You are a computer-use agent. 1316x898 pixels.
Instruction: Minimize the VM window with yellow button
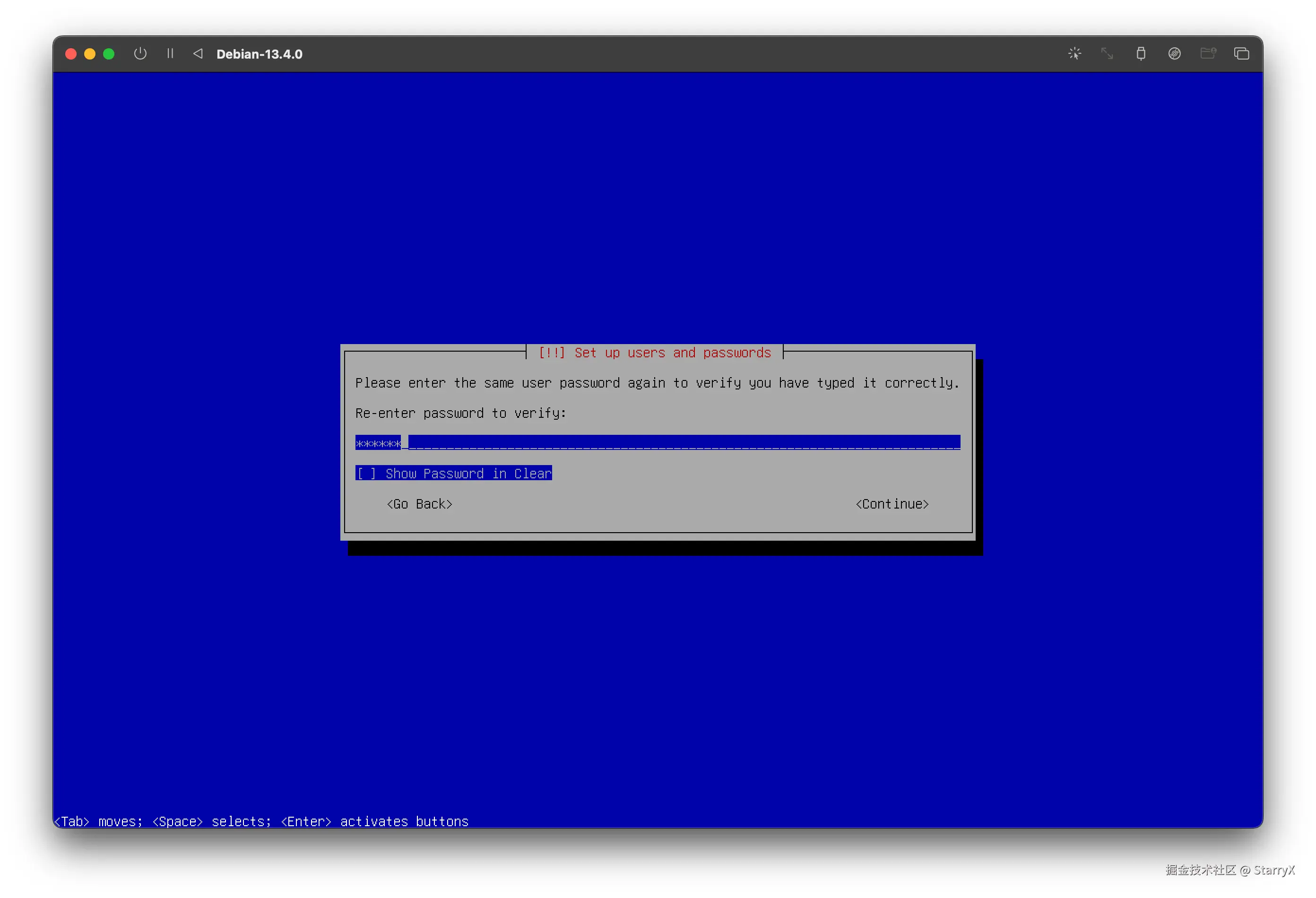(90, 54)
